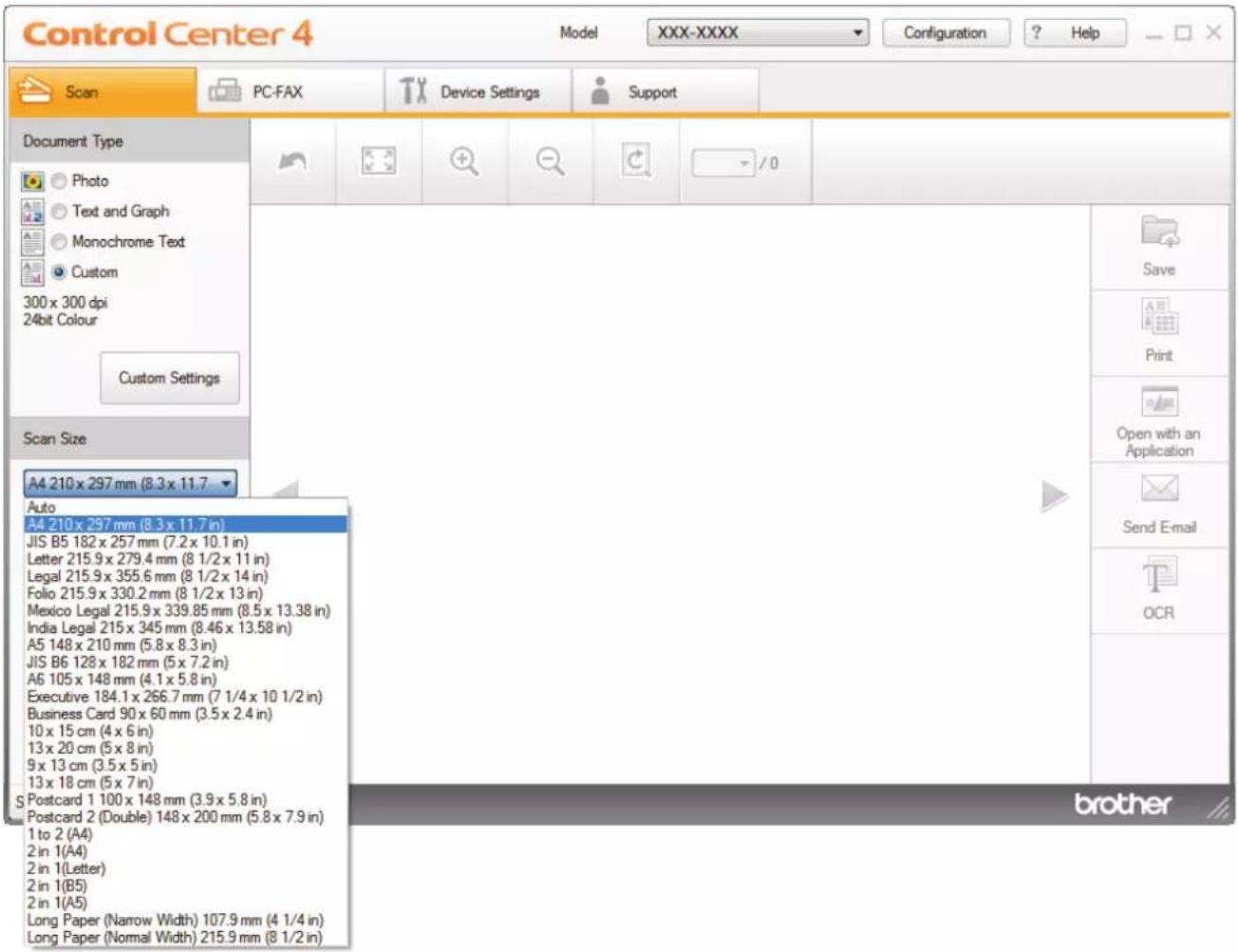
Task: Choose Postcard 2 (Double) option
Action: pyautogui.click(x=186, y=816)
